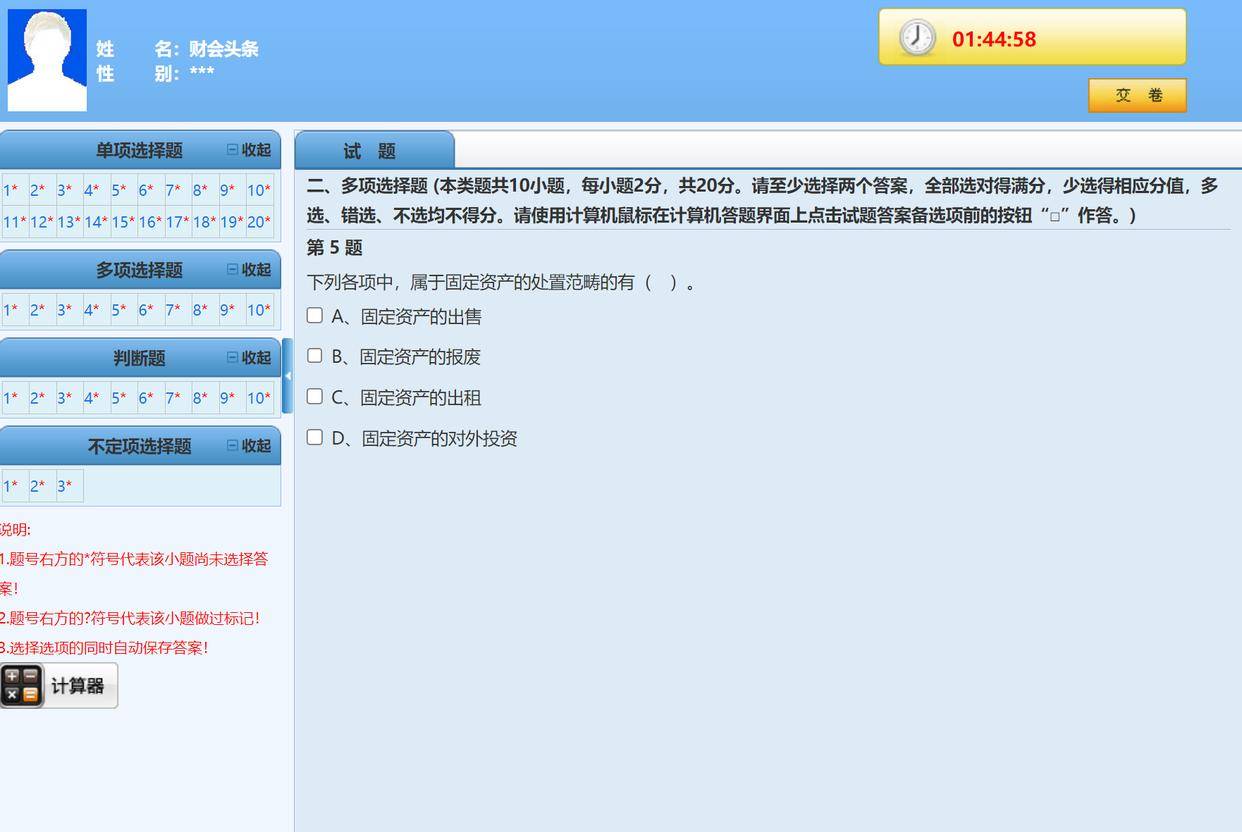Screen dimensions: 1242x832
Task: Check option A 固定资产的出售
Action: [x=315, y=316]
